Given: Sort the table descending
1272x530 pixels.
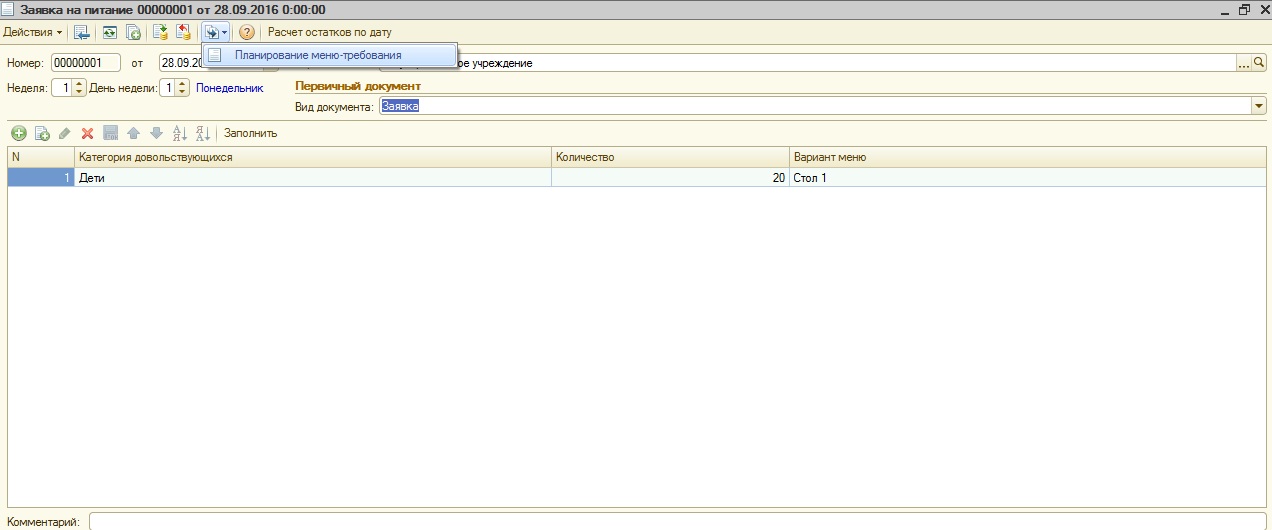Looking at the screenshot, I should [203, 133].
